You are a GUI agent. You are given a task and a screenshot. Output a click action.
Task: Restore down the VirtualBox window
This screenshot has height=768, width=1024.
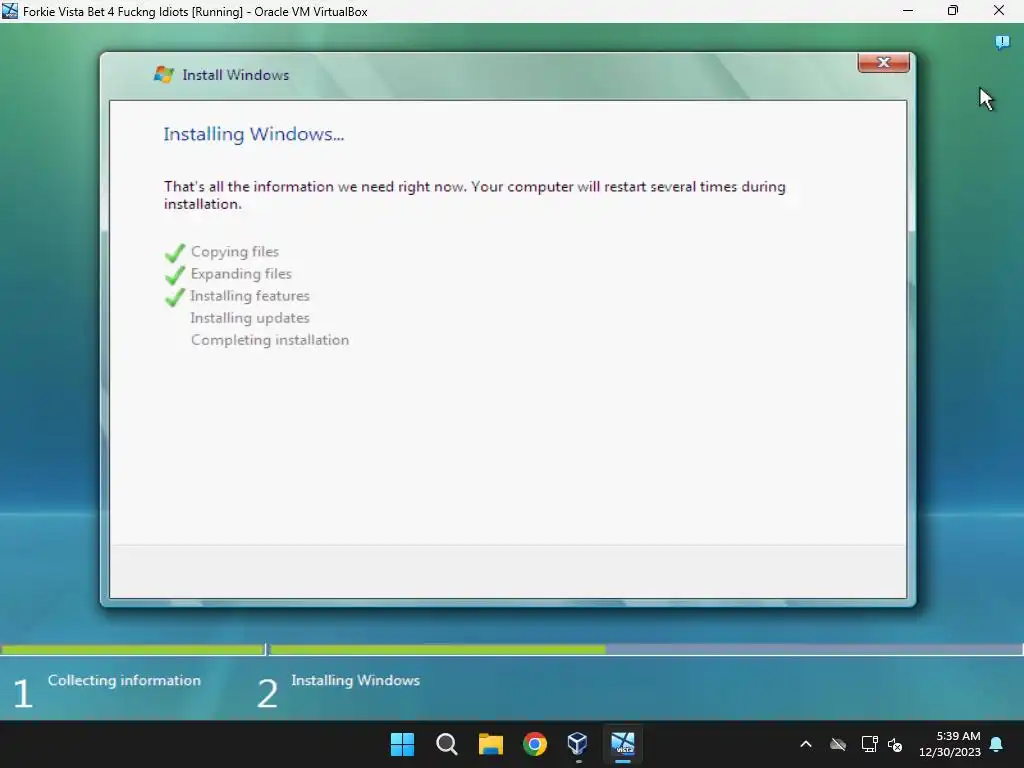[953, 11]
